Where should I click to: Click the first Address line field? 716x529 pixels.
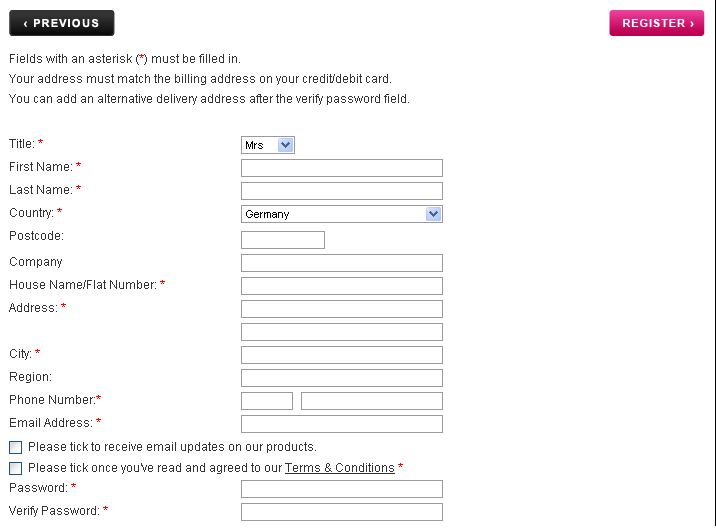(341, 309)
